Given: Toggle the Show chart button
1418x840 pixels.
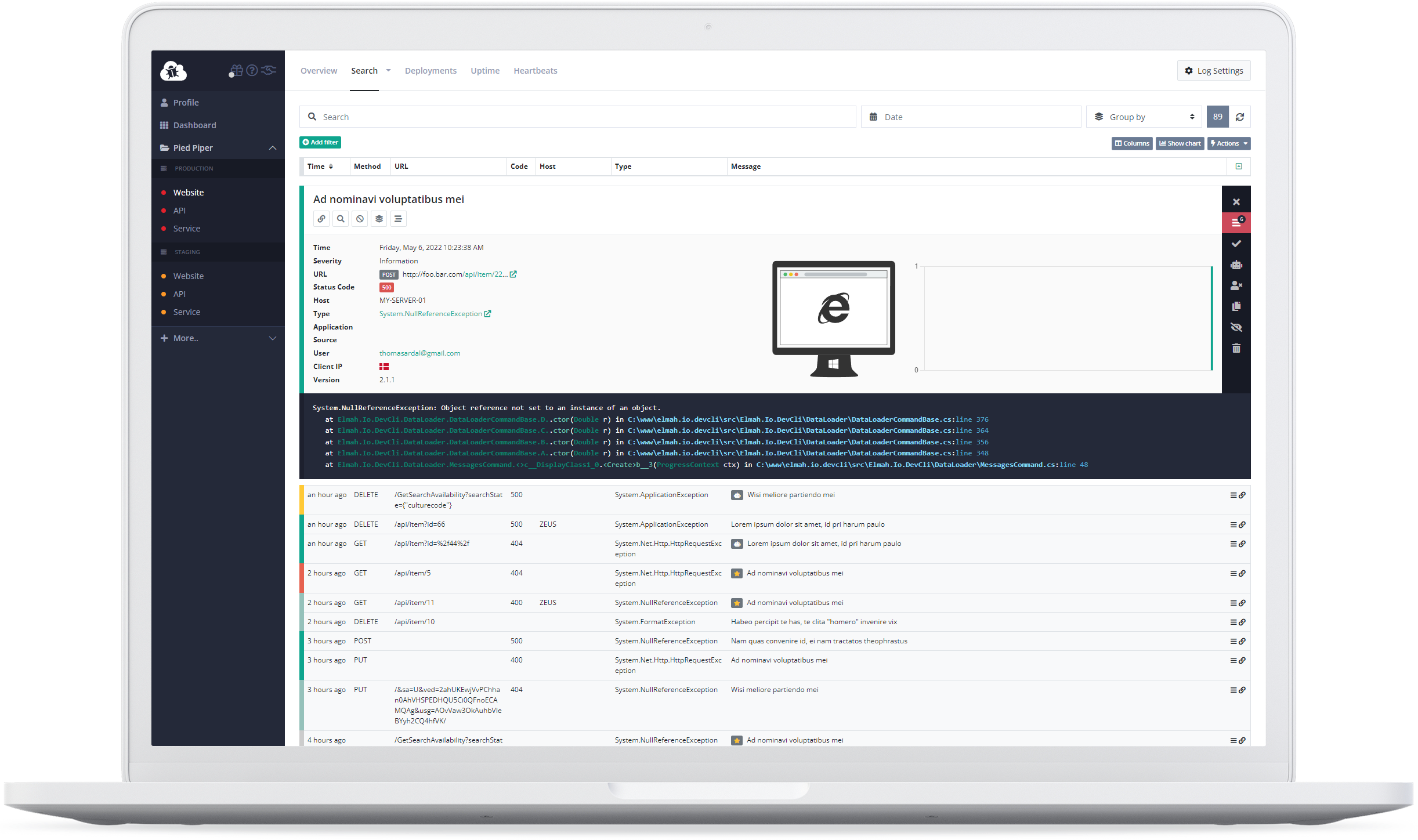Looking at the screenshot, I should click(x=1180, y=143).
